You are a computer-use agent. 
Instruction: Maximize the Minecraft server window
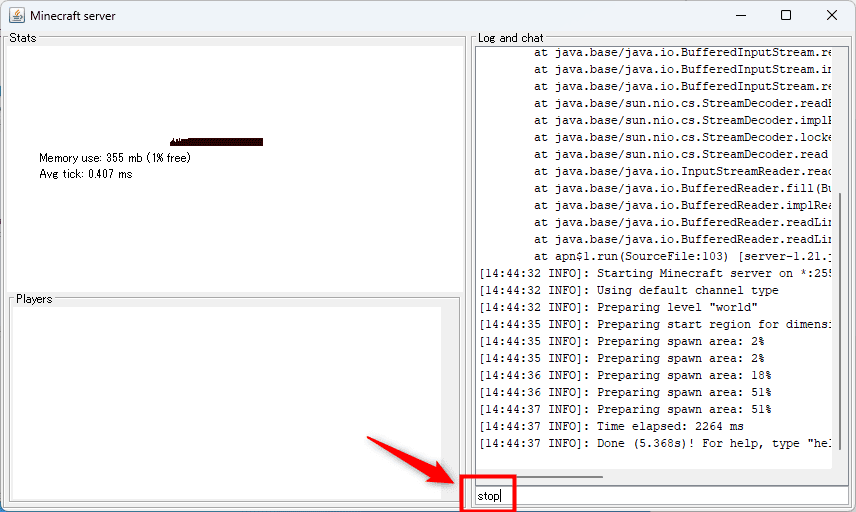[x=786, y=15]
